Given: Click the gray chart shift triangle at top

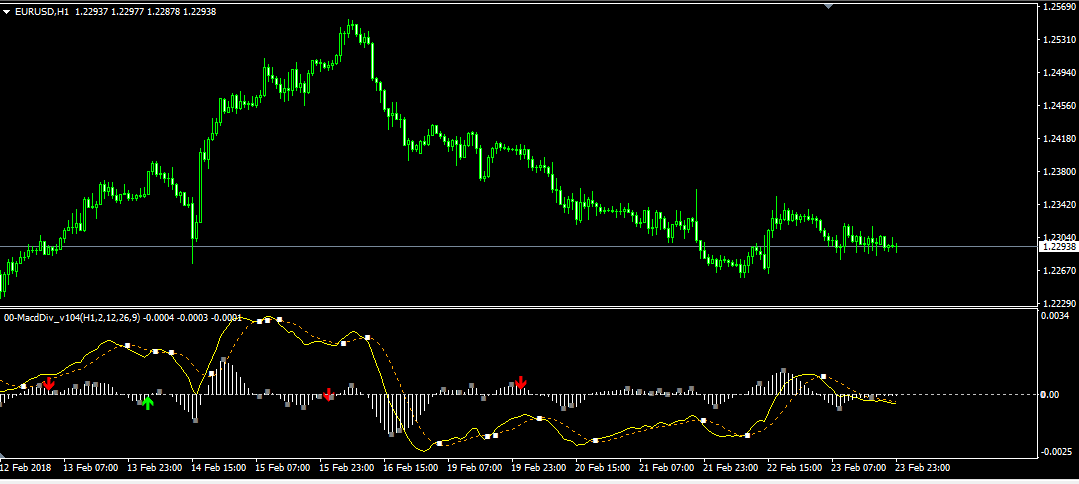Looking at the screenshot, I should pos(828,5).
